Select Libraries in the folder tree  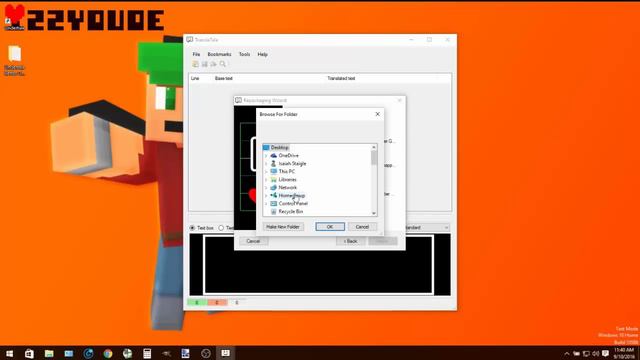287,180
